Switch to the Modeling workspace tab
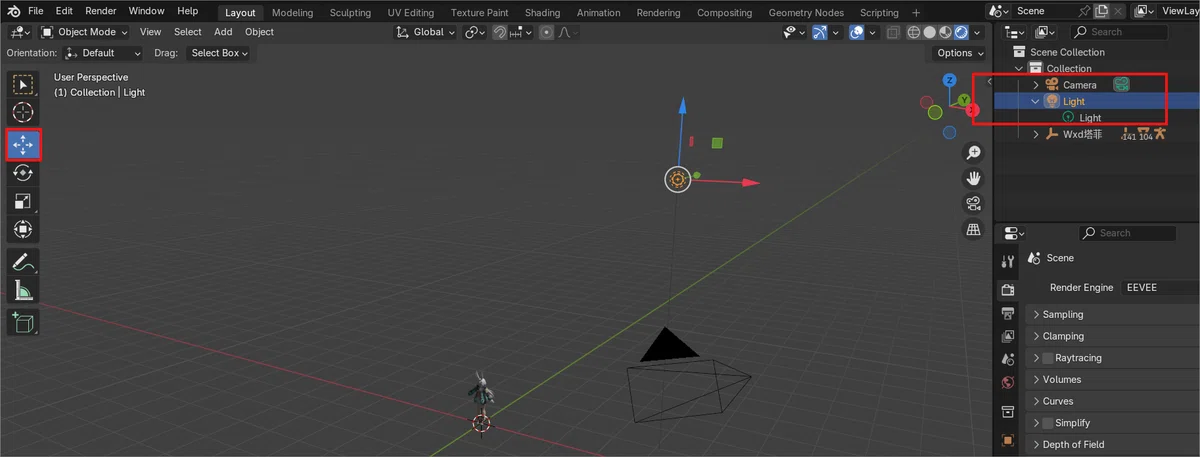The width and height of the screenshot is (1200, 457). click(x=292, y=12)
